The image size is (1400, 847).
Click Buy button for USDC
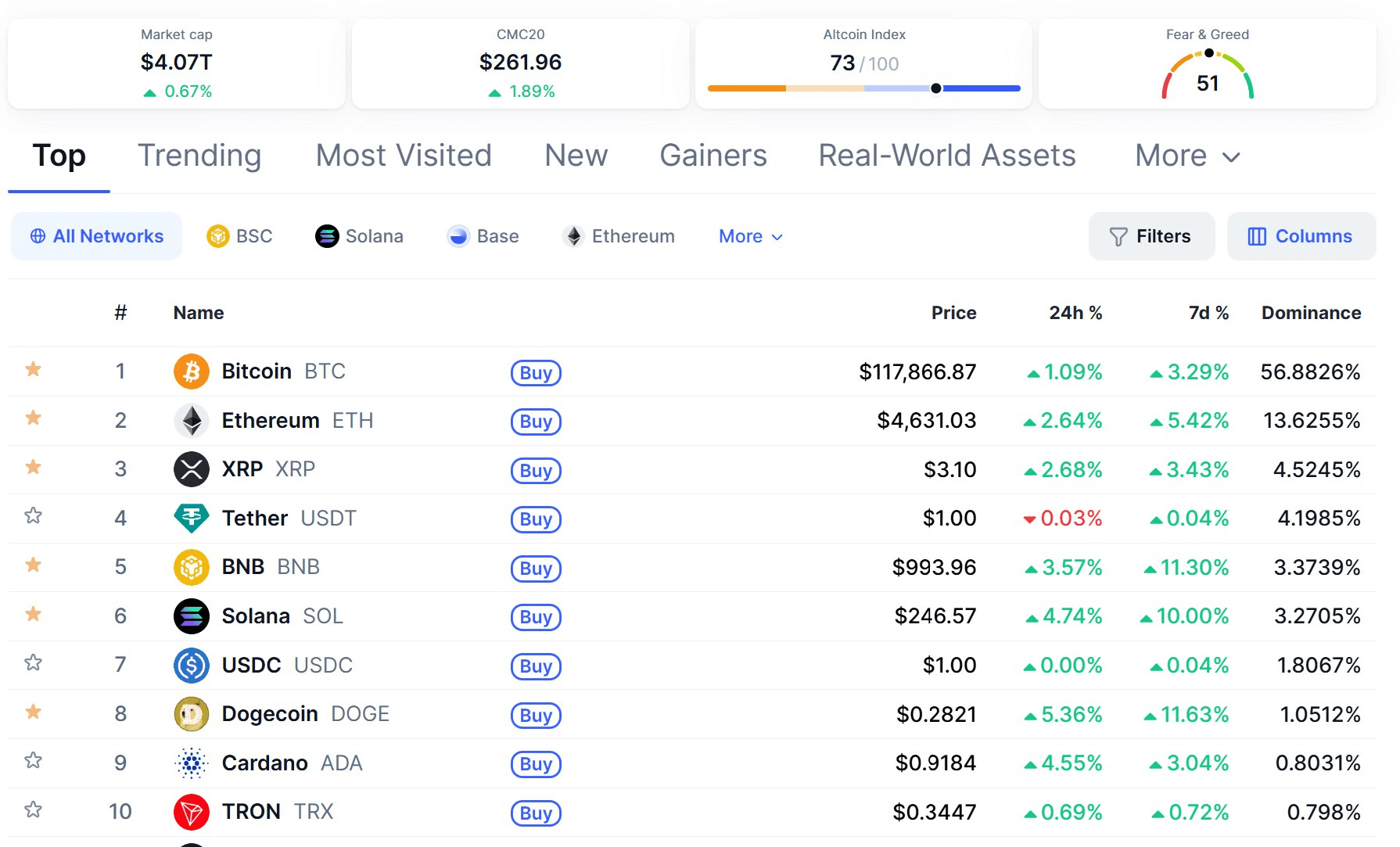point(536,666)
